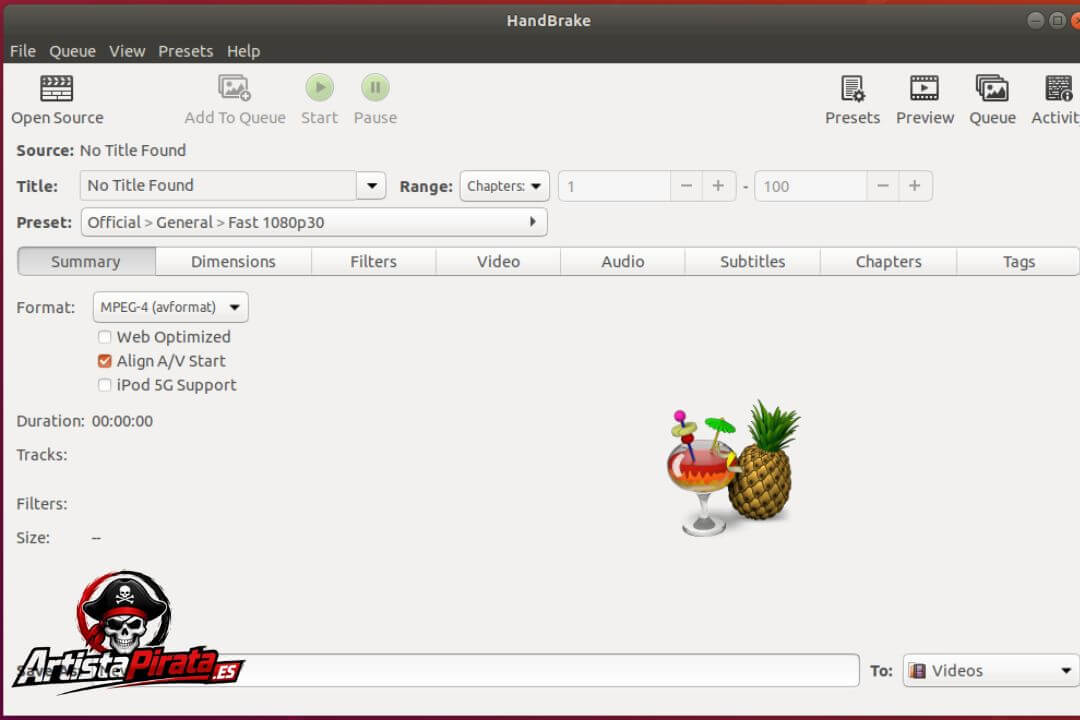The image size is (1080, 720).
Task: Click the No Title Found title field
Action: point(218,185)
